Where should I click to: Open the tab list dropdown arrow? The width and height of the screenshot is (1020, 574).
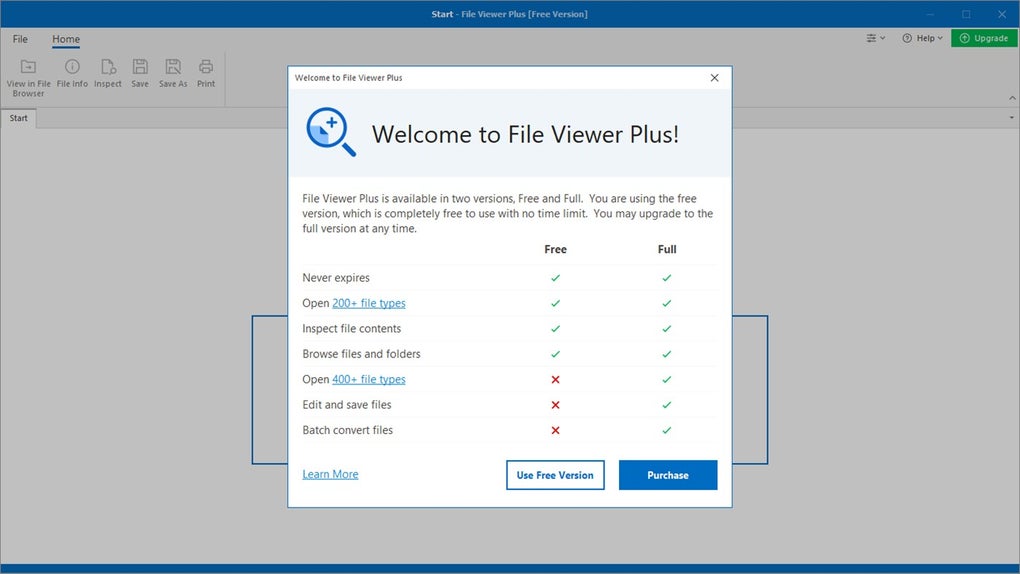(1012, 118)
